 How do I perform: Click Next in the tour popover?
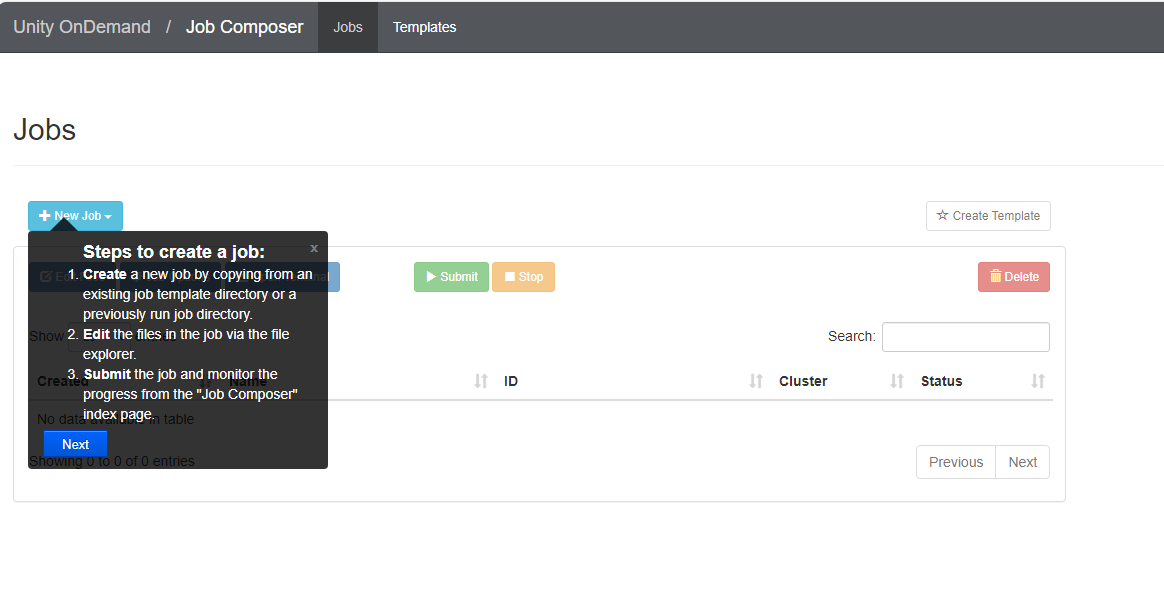75,444
